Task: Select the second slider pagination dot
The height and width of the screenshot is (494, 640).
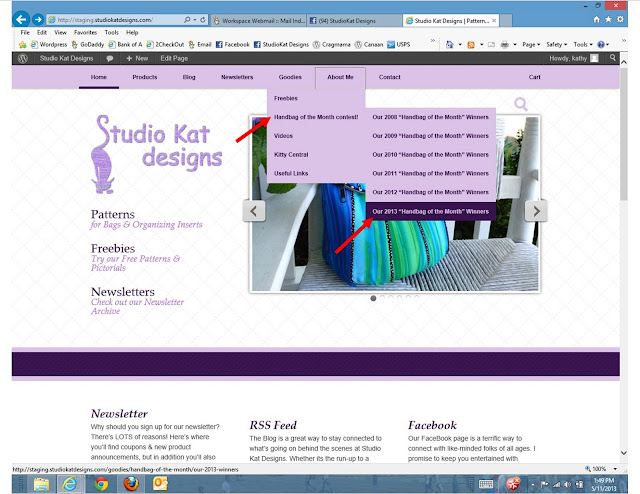Action: click(382, 298)
